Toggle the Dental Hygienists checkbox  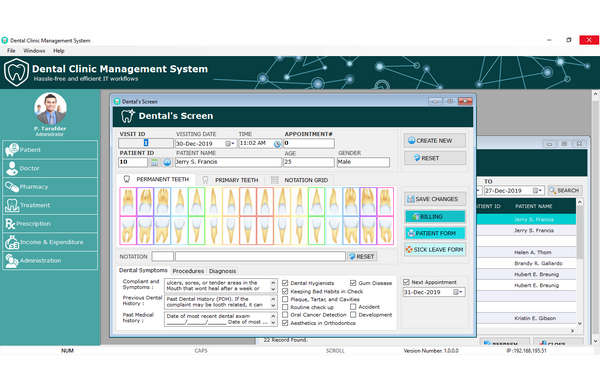coord(285,283)
